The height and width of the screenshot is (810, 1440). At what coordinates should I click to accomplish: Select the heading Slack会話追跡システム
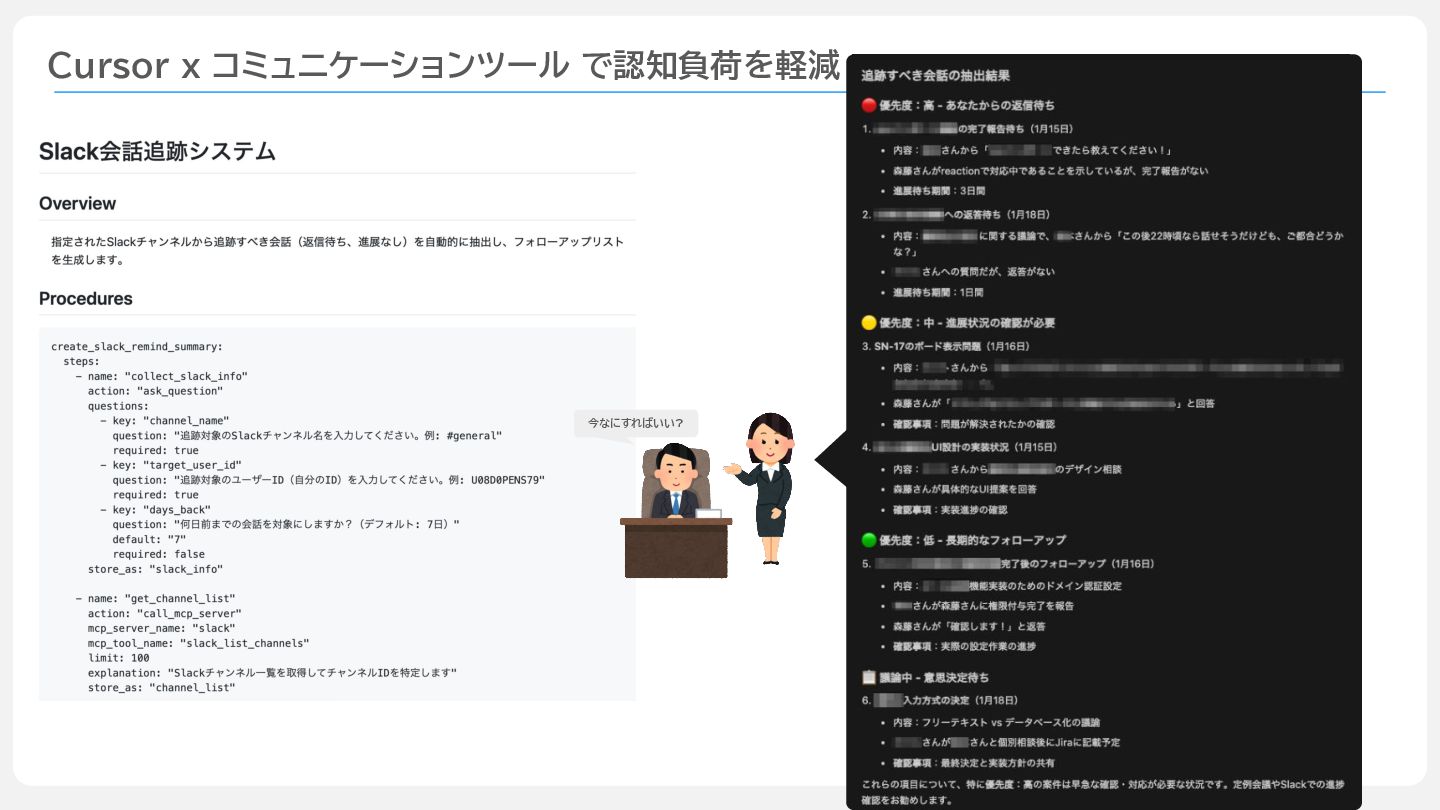(157, 152)
